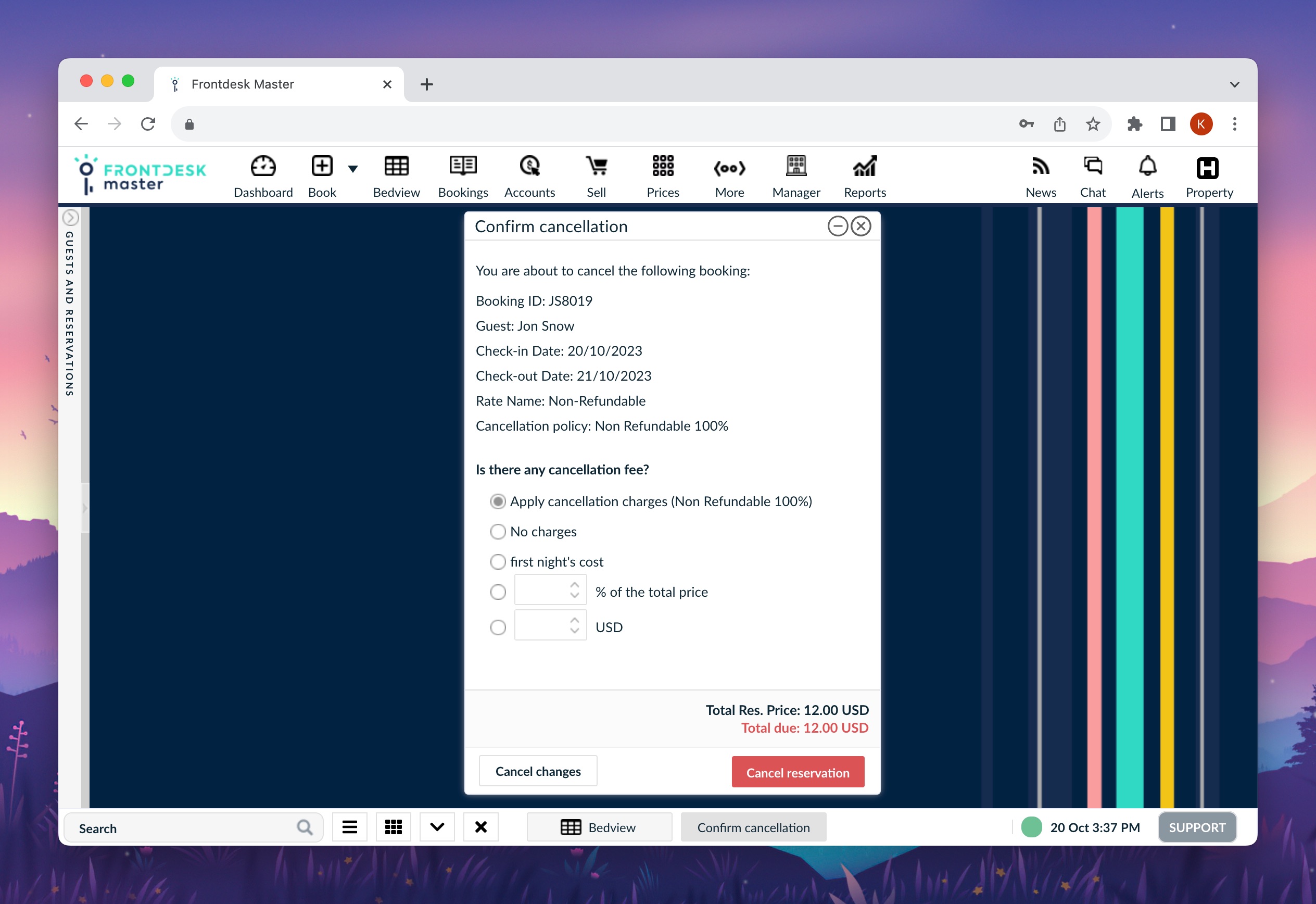Open the browser extensions puzzle icon
Screen dimensions: 1316x904
(x=1134, y=124)
